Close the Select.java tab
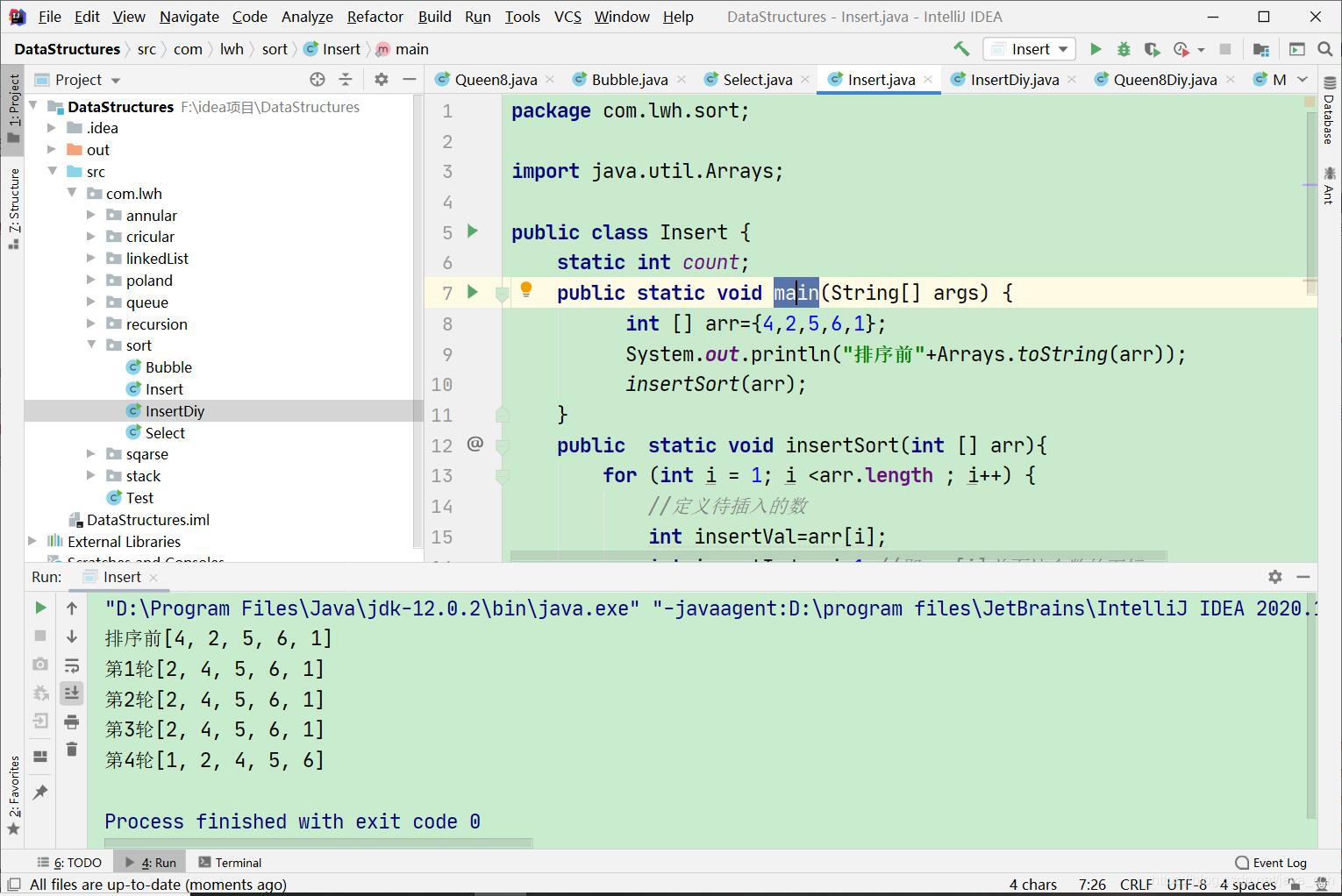 [805, 80]
